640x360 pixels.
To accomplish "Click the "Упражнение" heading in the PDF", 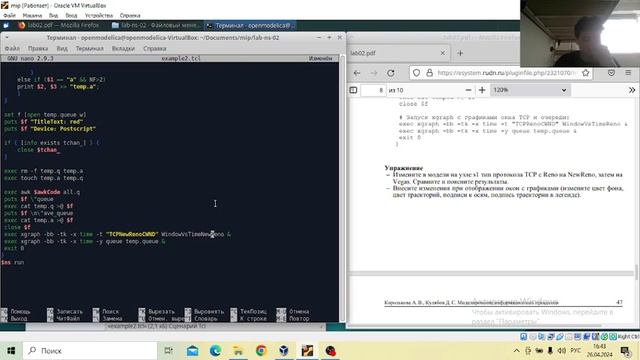I will 404,168.
